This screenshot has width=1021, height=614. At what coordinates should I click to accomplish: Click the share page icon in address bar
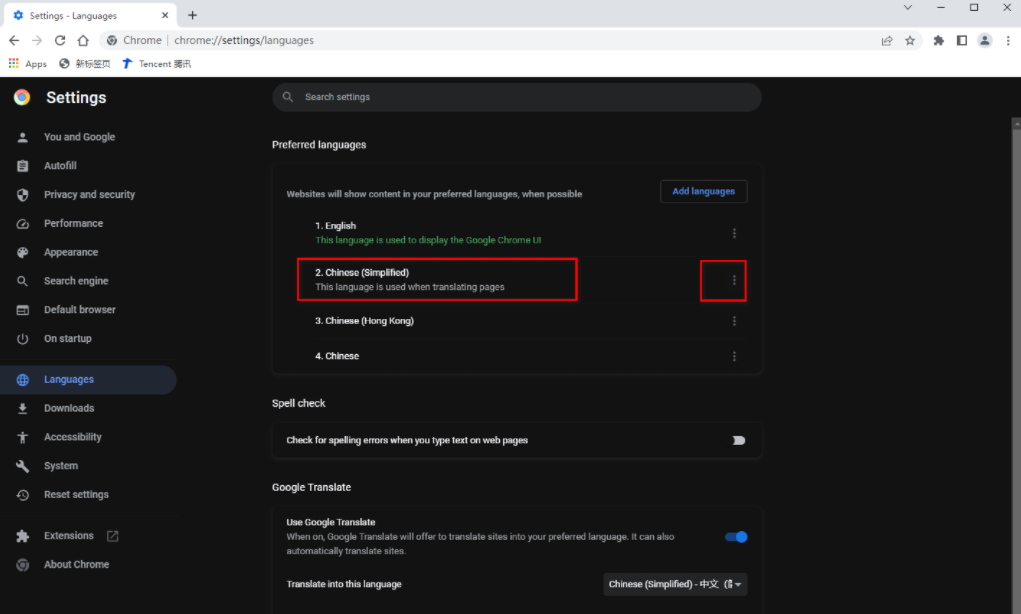(x=887, y=40)
